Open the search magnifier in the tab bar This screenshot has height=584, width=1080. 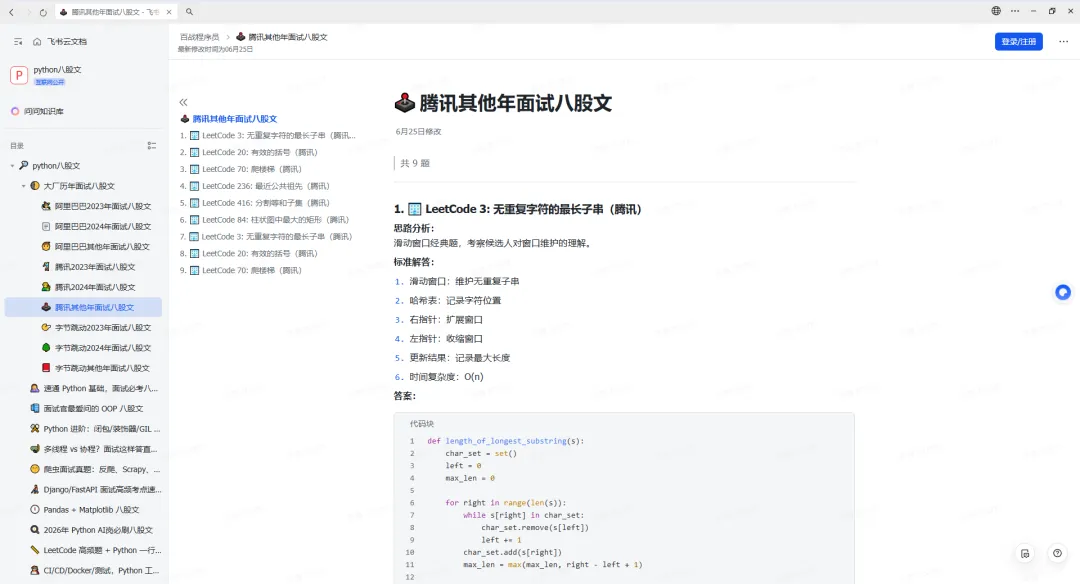[x=189, y=12]
